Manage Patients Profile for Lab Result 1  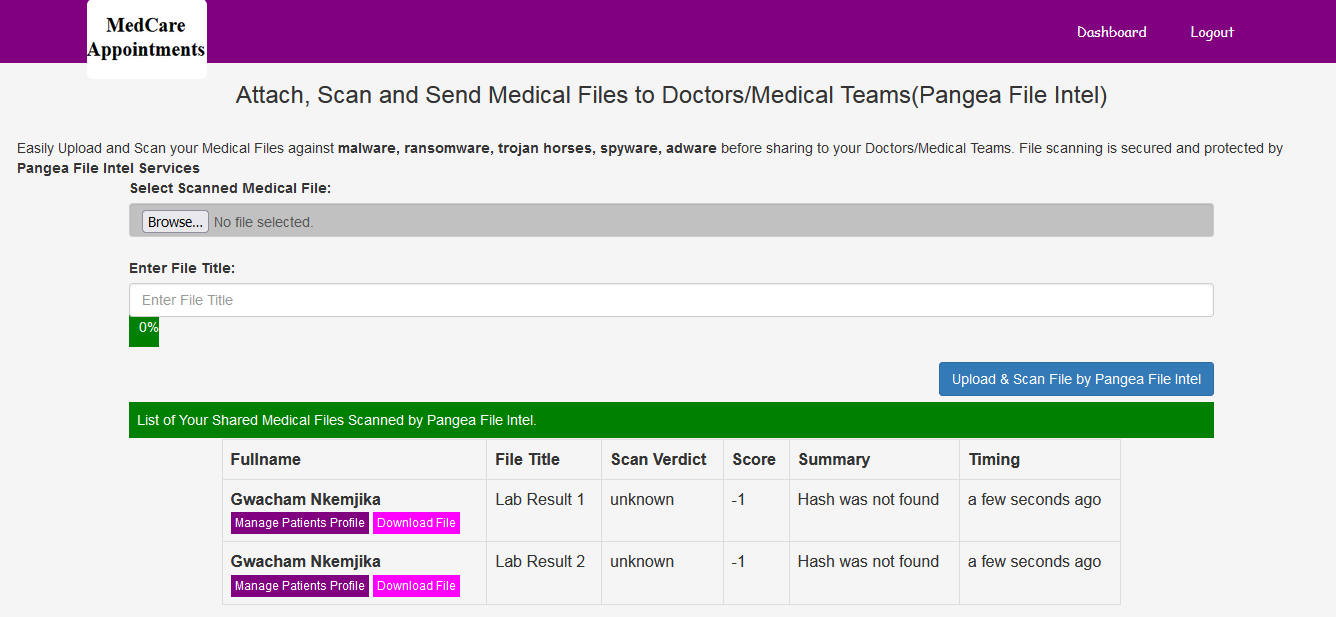coord(299,523)
